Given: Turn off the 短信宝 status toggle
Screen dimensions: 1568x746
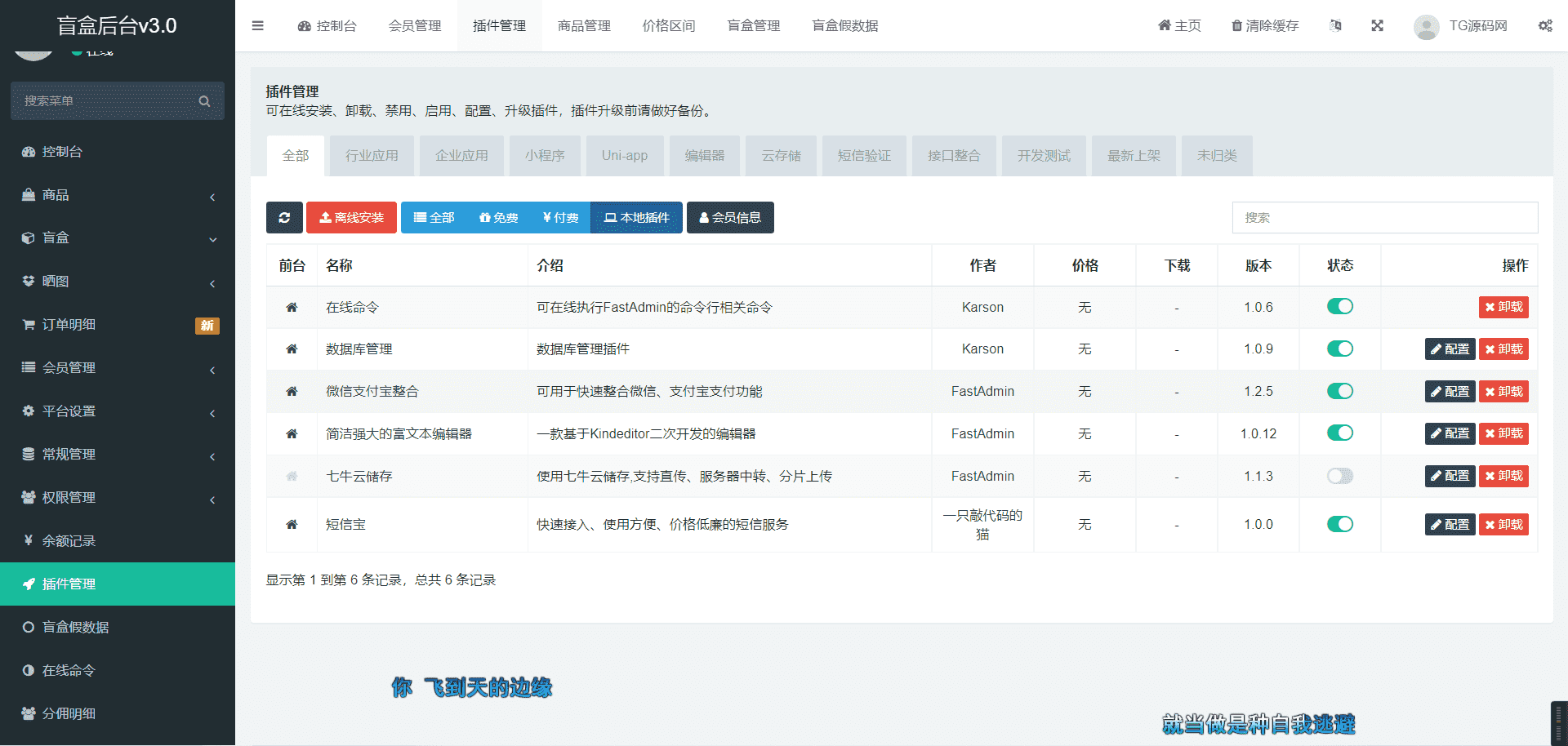Looking at the screenshot, I should pos(1339,524).
